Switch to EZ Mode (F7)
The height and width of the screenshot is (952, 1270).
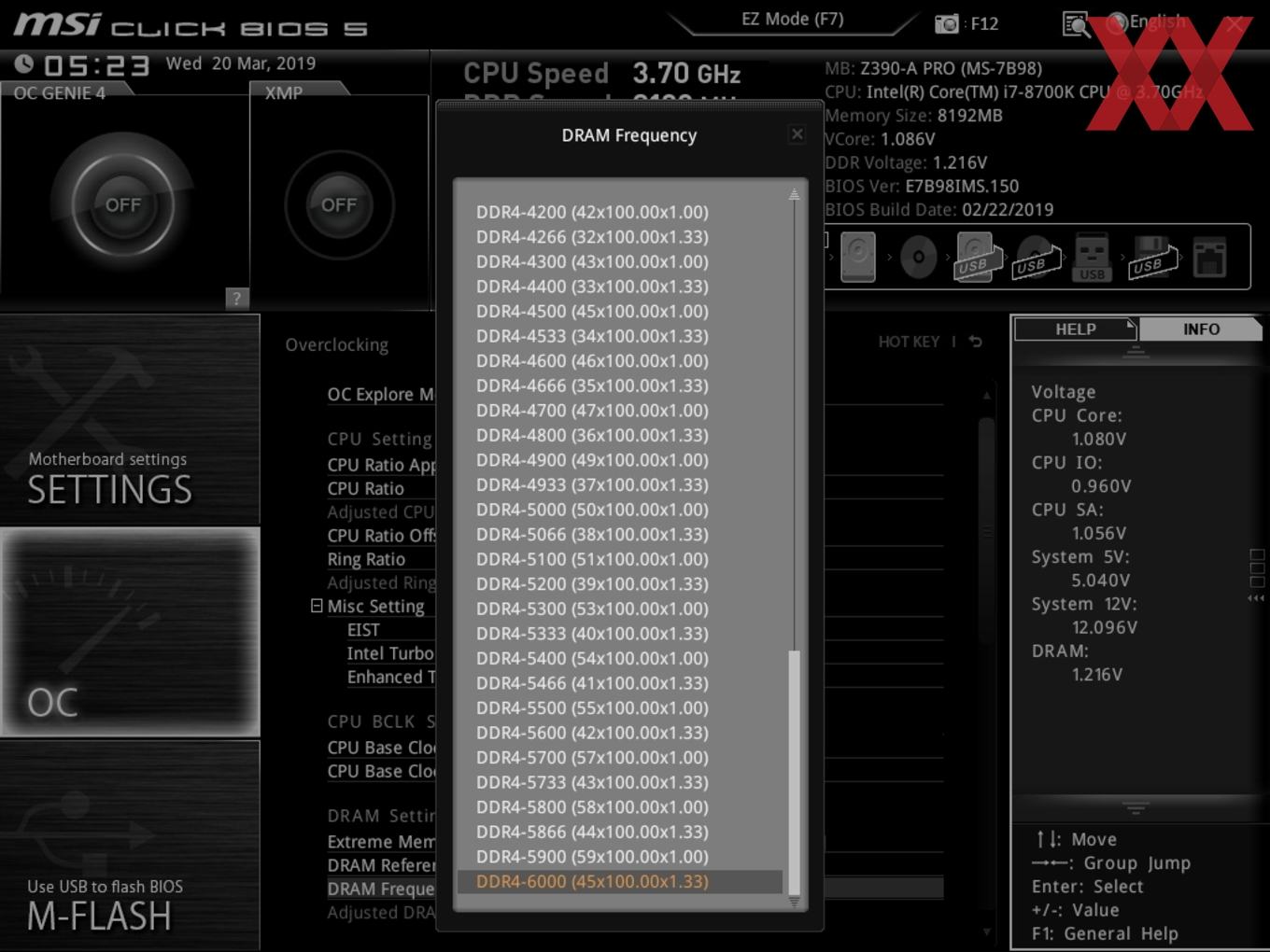(x=792, y=19)
